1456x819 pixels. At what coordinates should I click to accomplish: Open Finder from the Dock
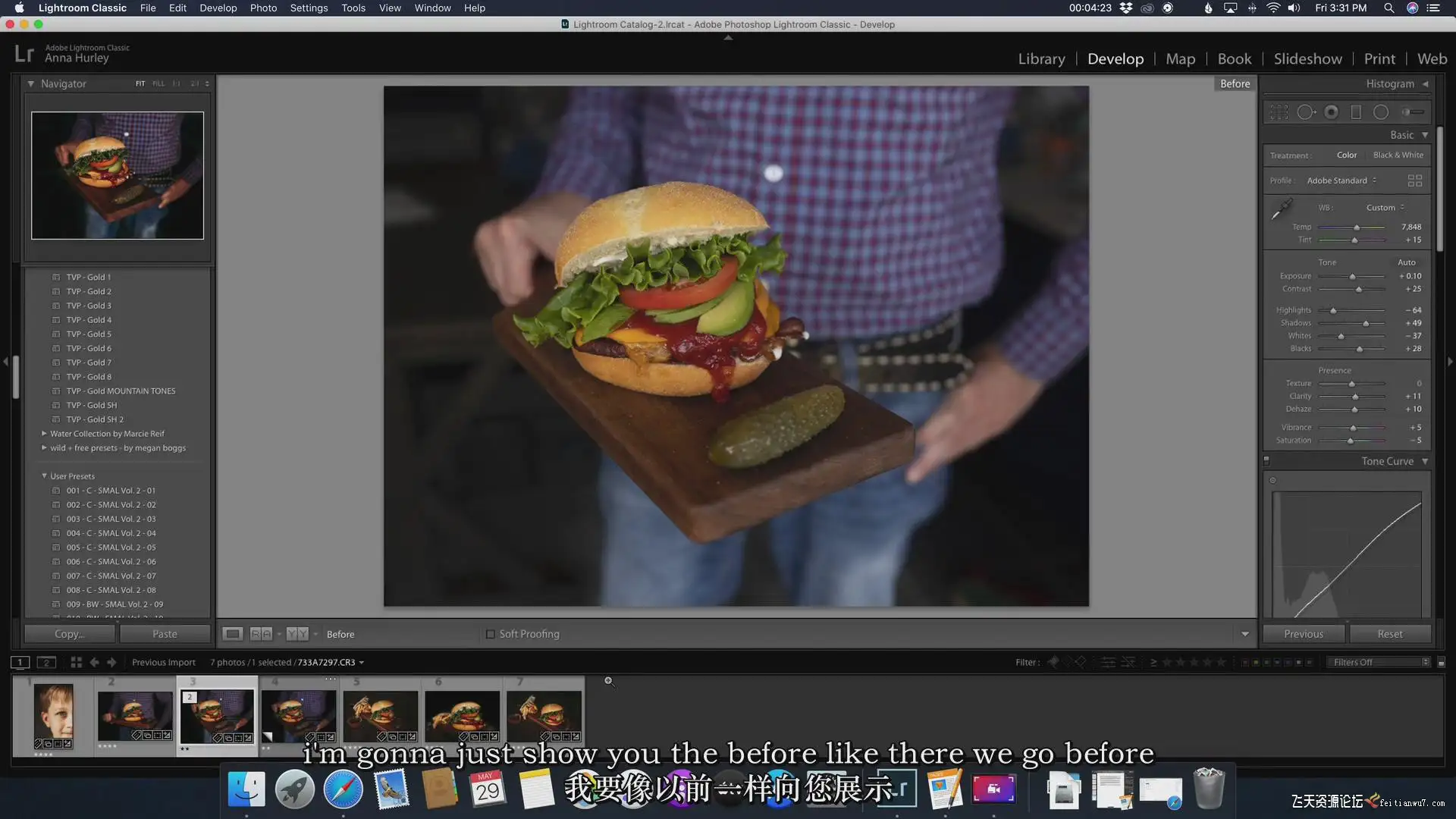[246, 789]
